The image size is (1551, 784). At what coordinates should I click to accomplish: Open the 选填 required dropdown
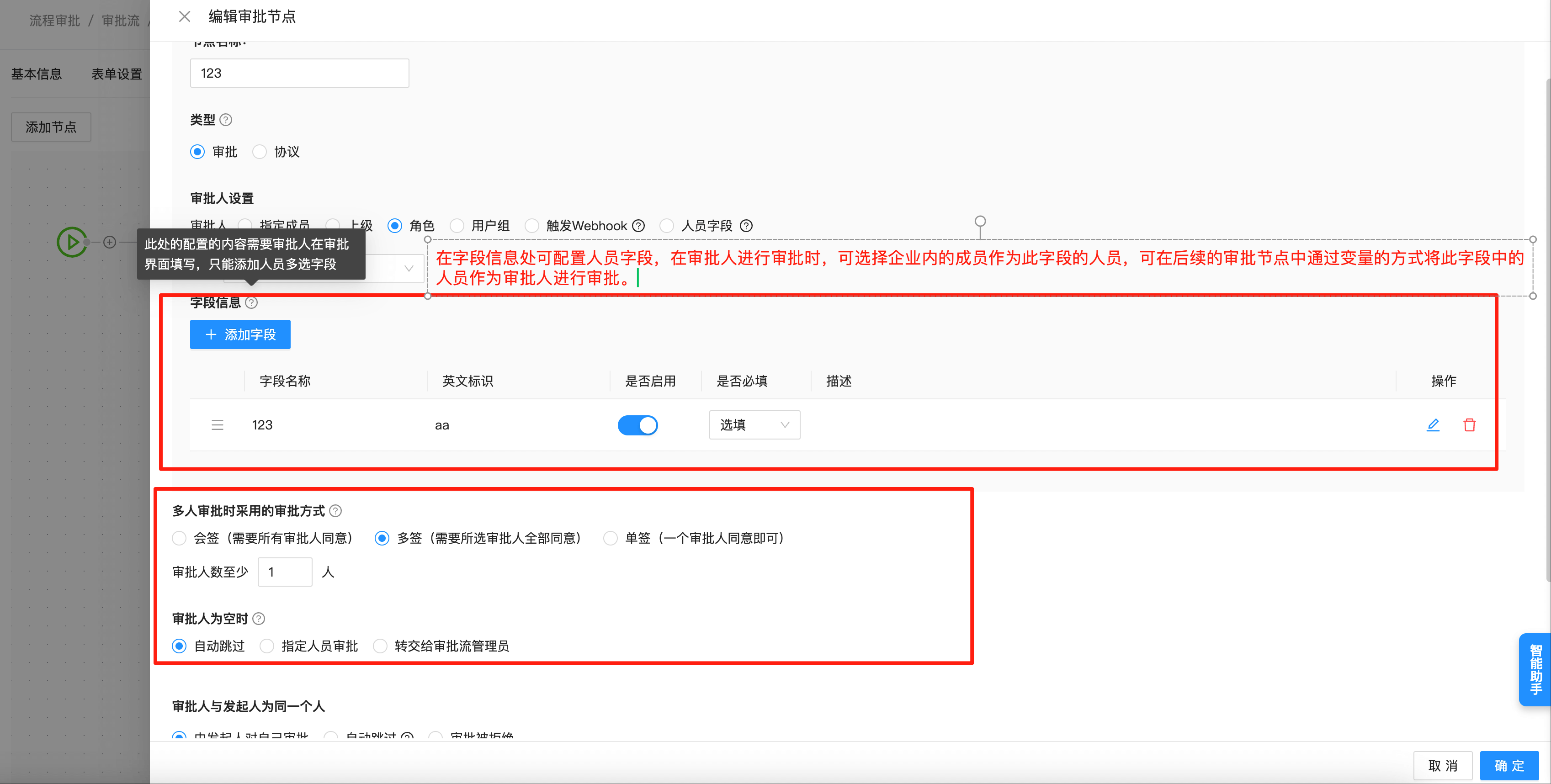pyautogui.click(x=754, y=425)
